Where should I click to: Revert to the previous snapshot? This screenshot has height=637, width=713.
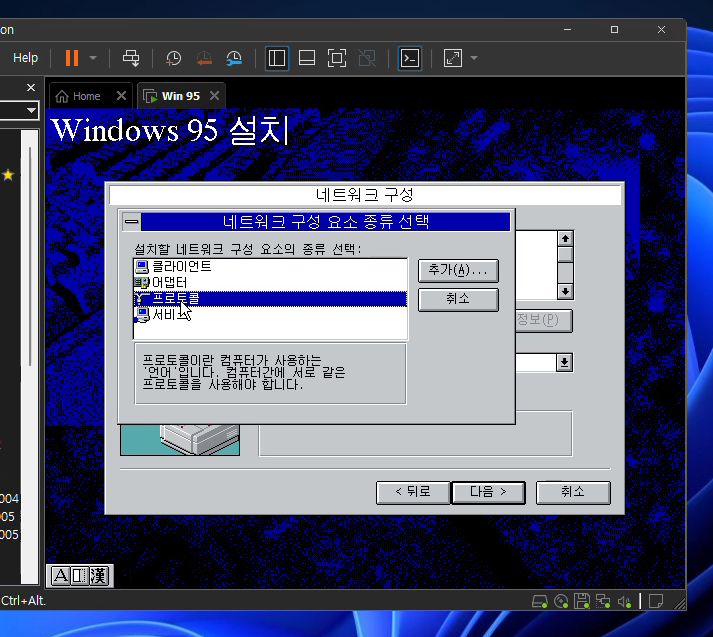204,58
